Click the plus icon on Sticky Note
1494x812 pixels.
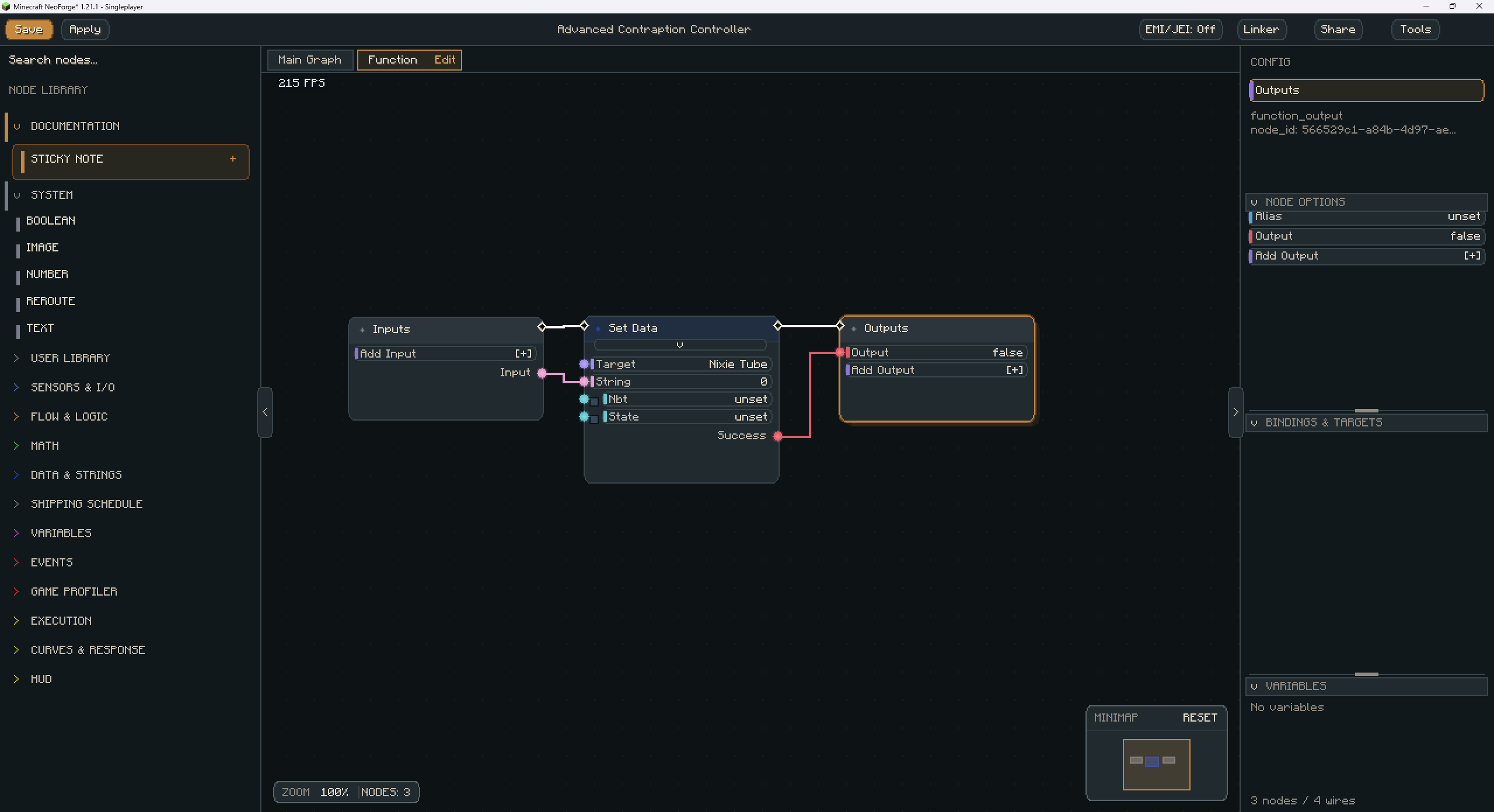(x=233, y=159)
